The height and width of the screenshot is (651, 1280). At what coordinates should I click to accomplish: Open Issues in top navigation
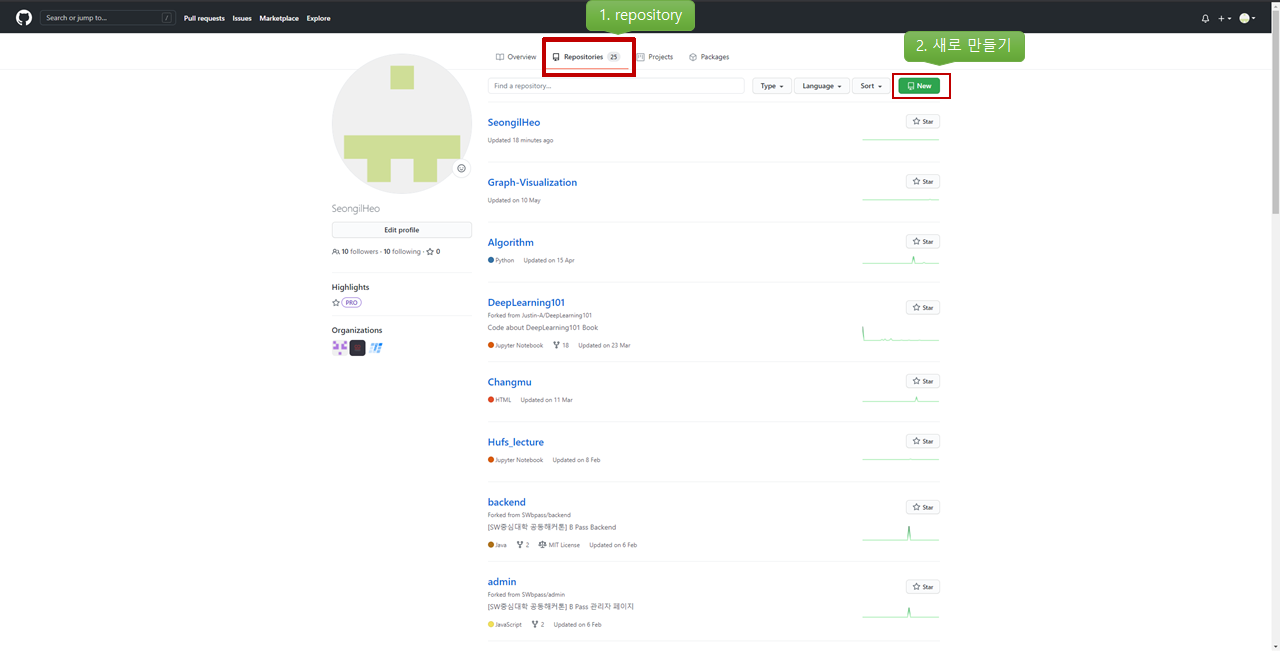(x=242, y=18)
